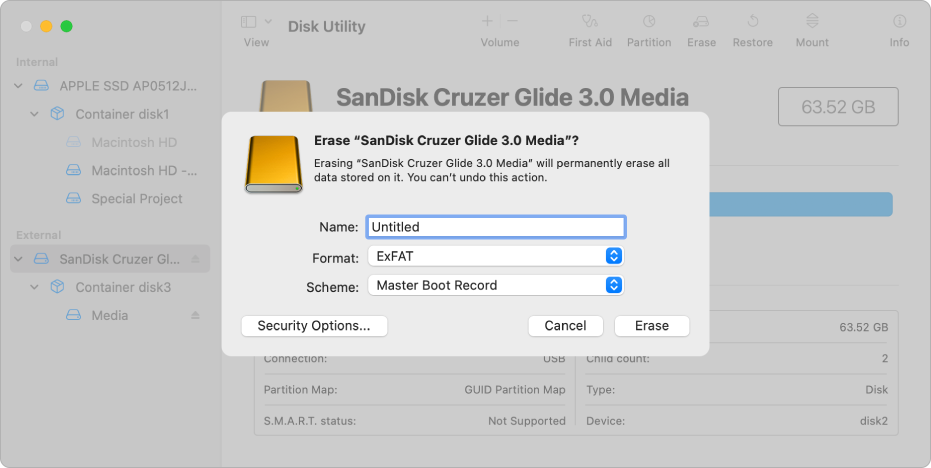Eject the Media volume
The width and height of the screenshot is (931, 468).
[195, 315]
